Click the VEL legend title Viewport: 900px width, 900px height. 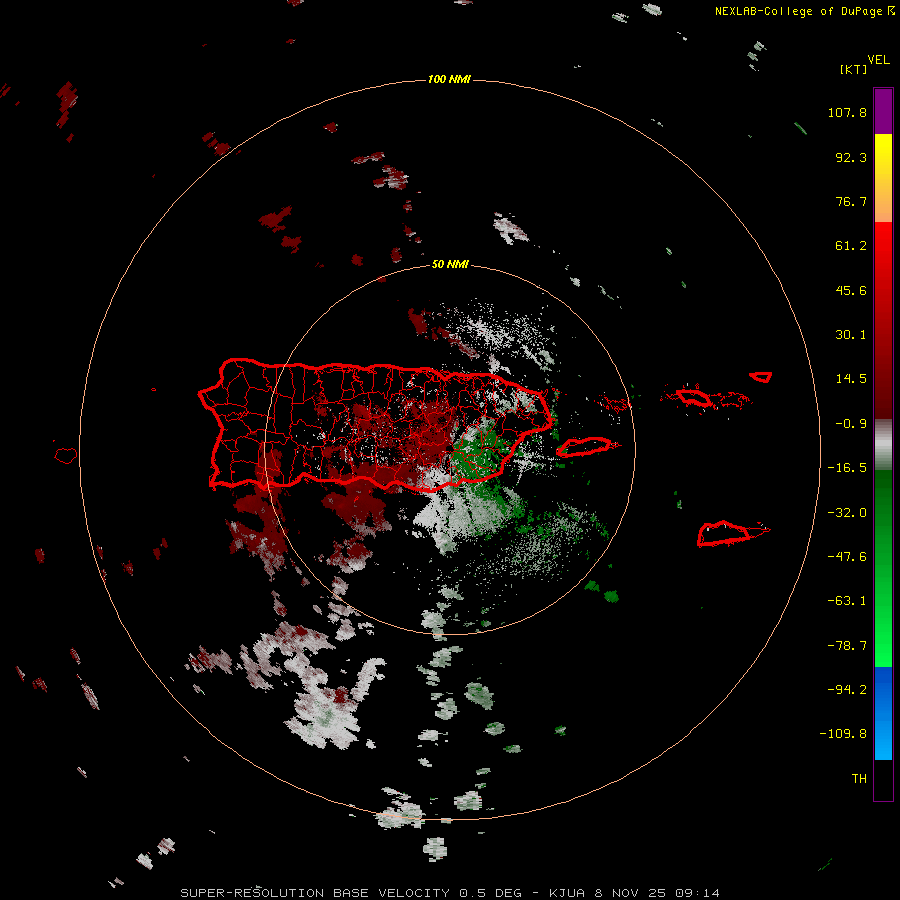[x=878, y=60]
